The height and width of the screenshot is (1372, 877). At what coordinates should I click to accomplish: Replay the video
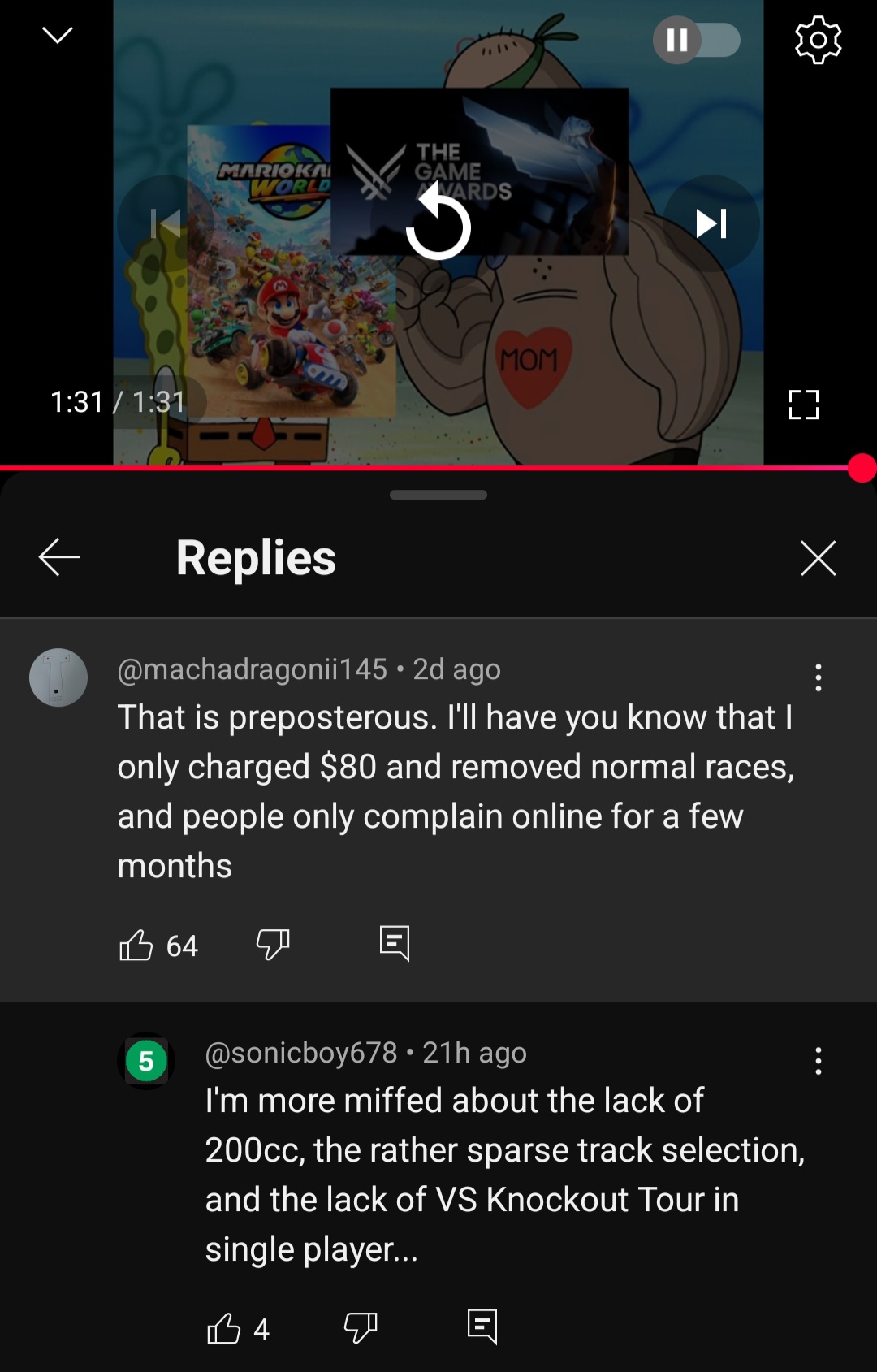tap(438, 223)
